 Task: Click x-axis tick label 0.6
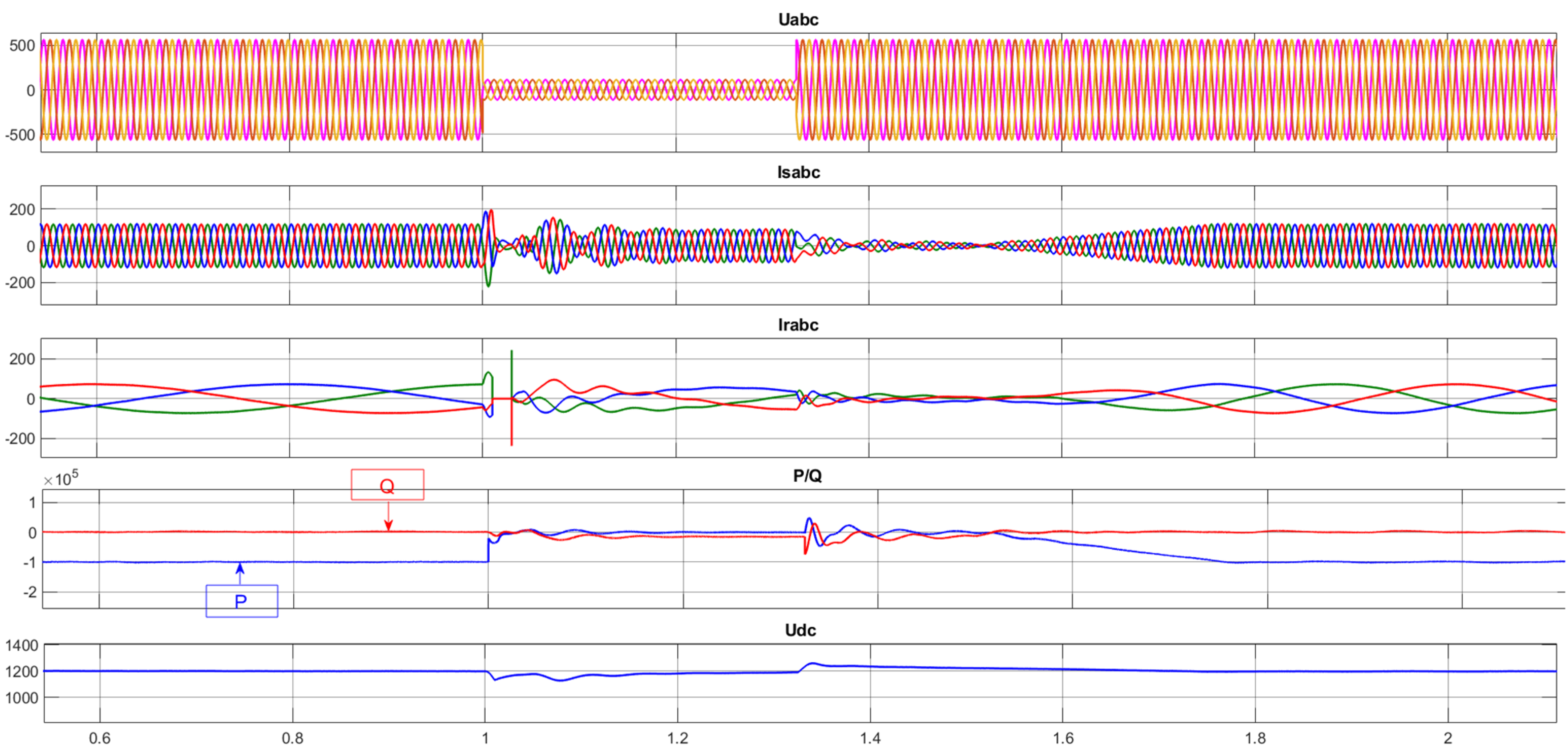click(x=100, y=739)
